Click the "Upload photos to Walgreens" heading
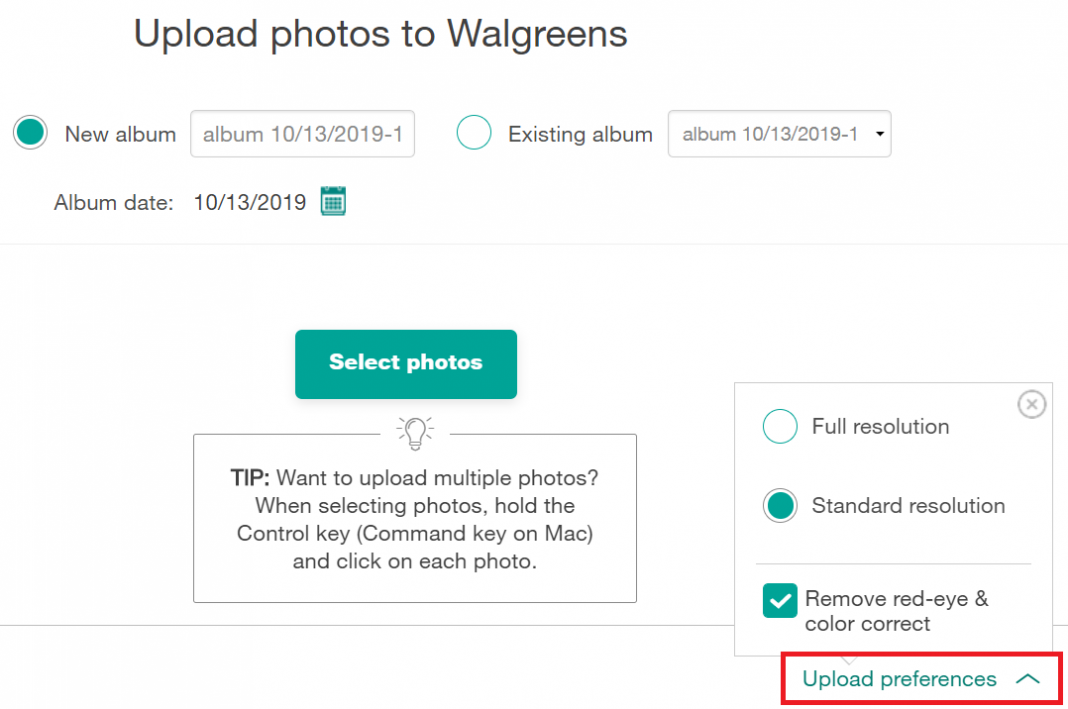 (x=380, y=34)
